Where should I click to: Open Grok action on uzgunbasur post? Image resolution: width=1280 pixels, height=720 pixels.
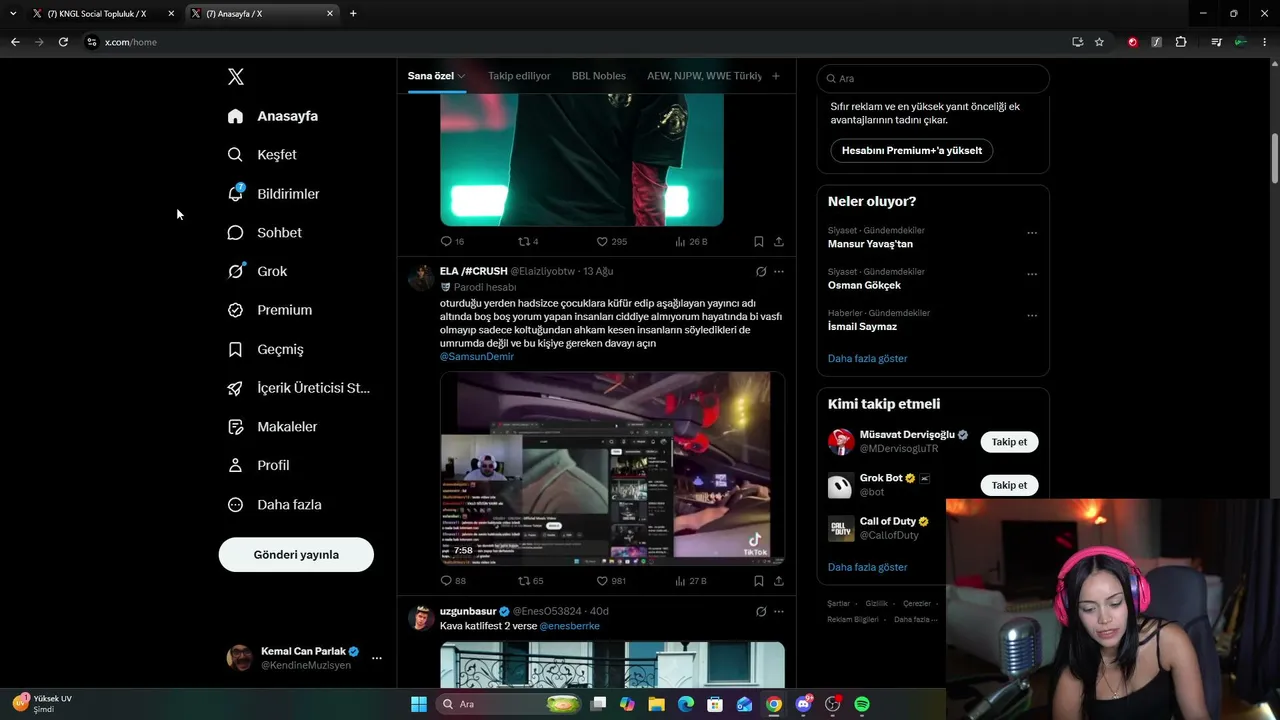tap(761, 611)
